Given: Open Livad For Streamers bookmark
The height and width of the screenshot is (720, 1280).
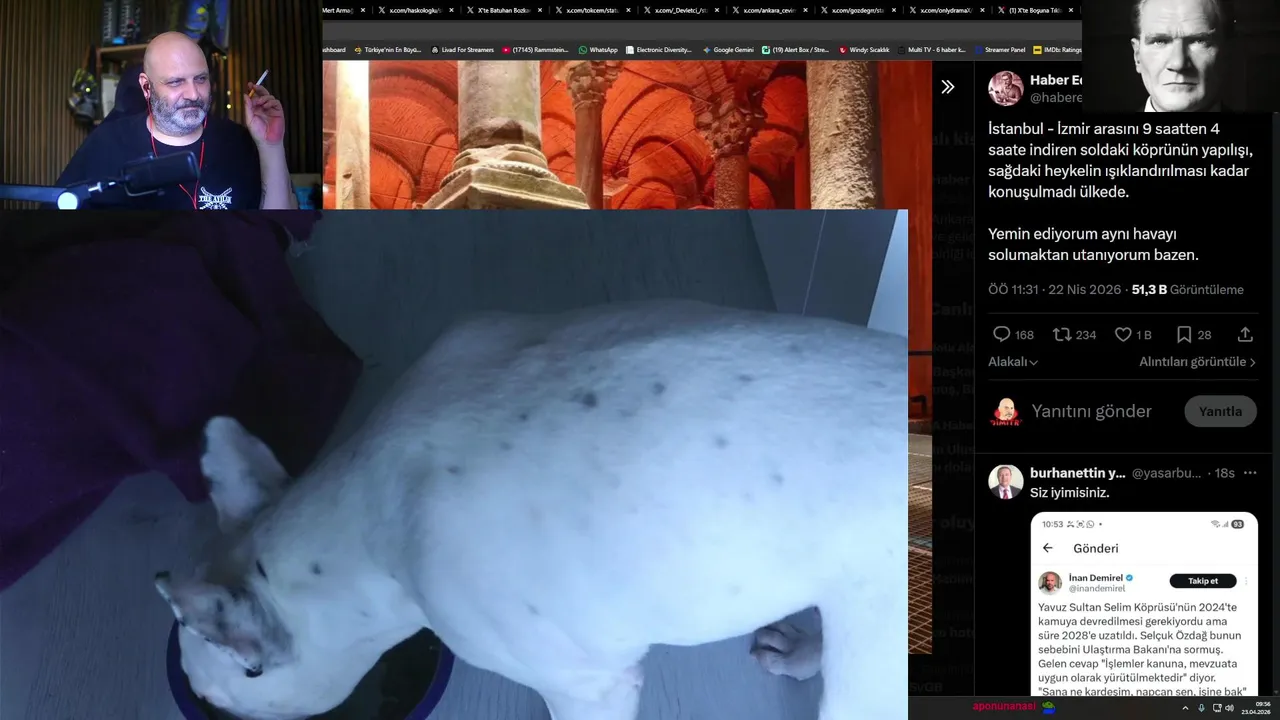Looking at the screenshot, I should (x=463, y=49).
